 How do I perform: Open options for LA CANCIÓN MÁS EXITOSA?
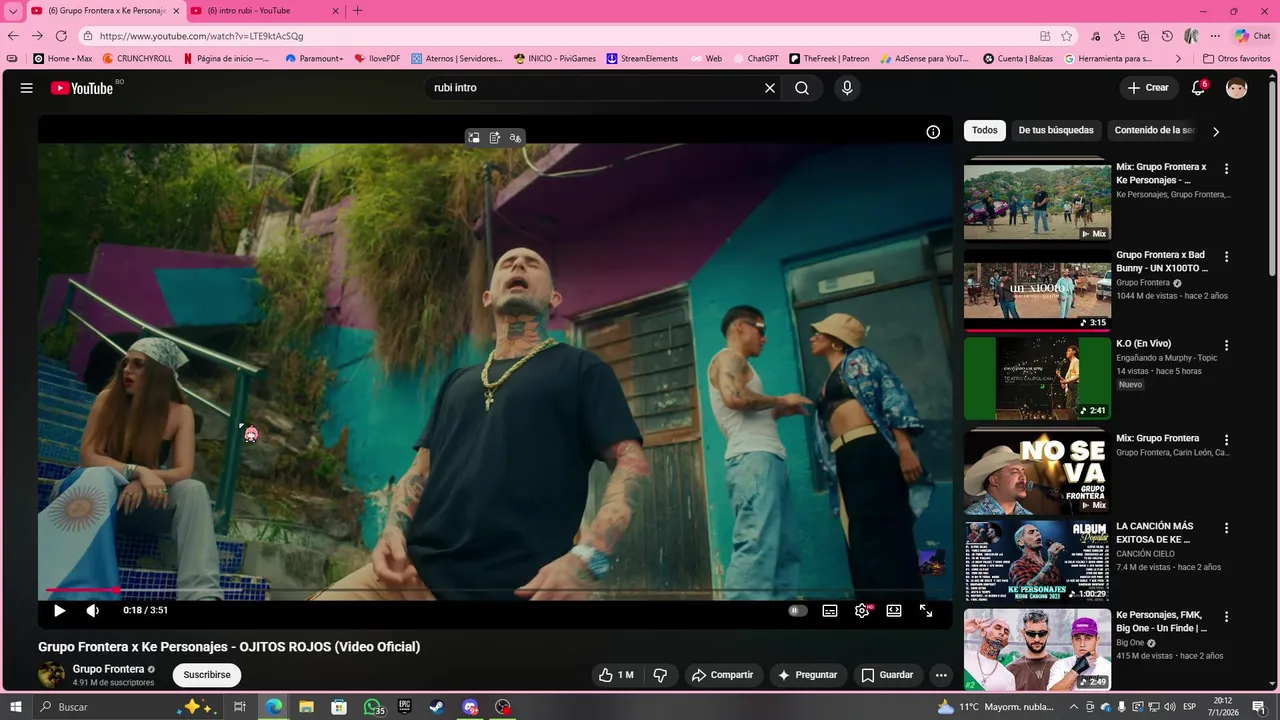(1227, 528)
